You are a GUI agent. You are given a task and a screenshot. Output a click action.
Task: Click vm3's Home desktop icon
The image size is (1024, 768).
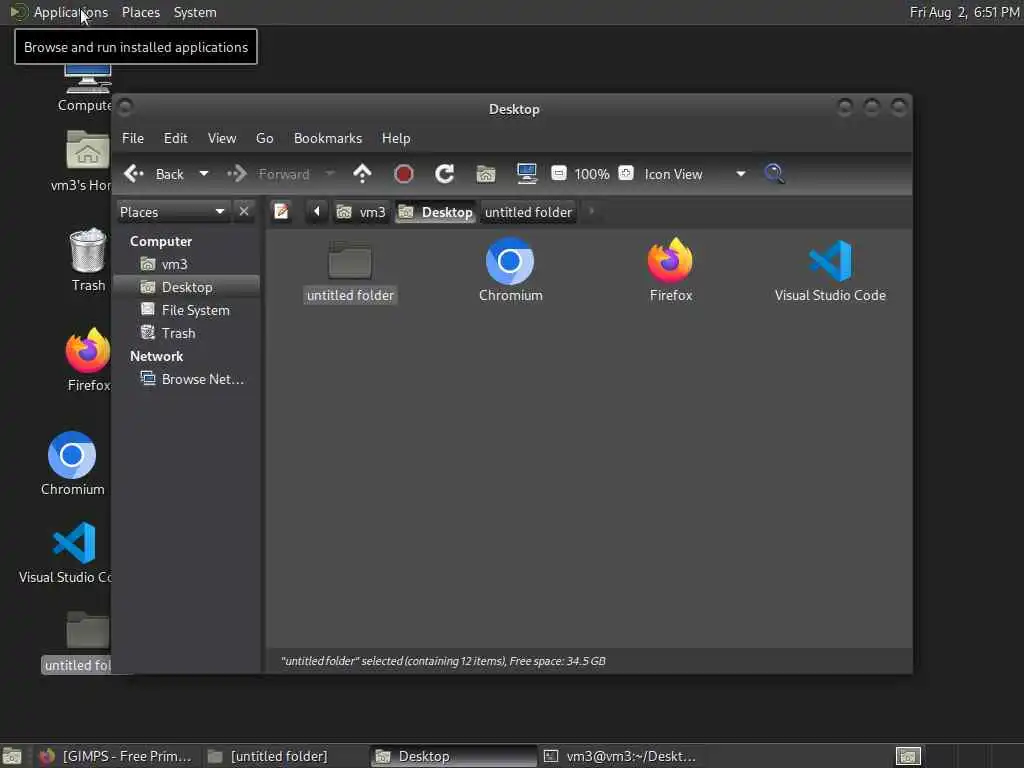pos(88,150)
